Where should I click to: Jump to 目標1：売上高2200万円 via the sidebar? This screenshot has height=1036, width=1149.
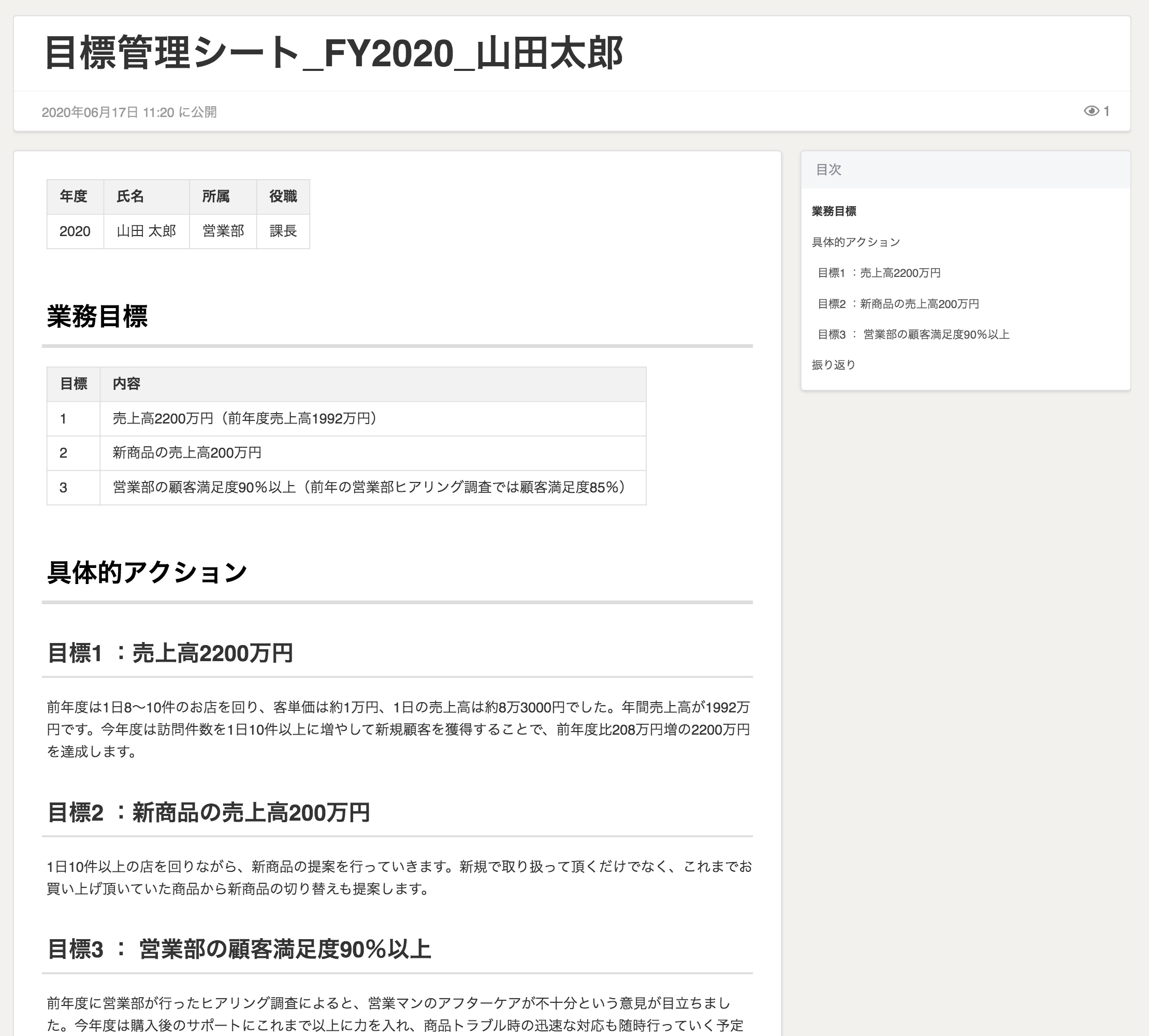(879, 273)
